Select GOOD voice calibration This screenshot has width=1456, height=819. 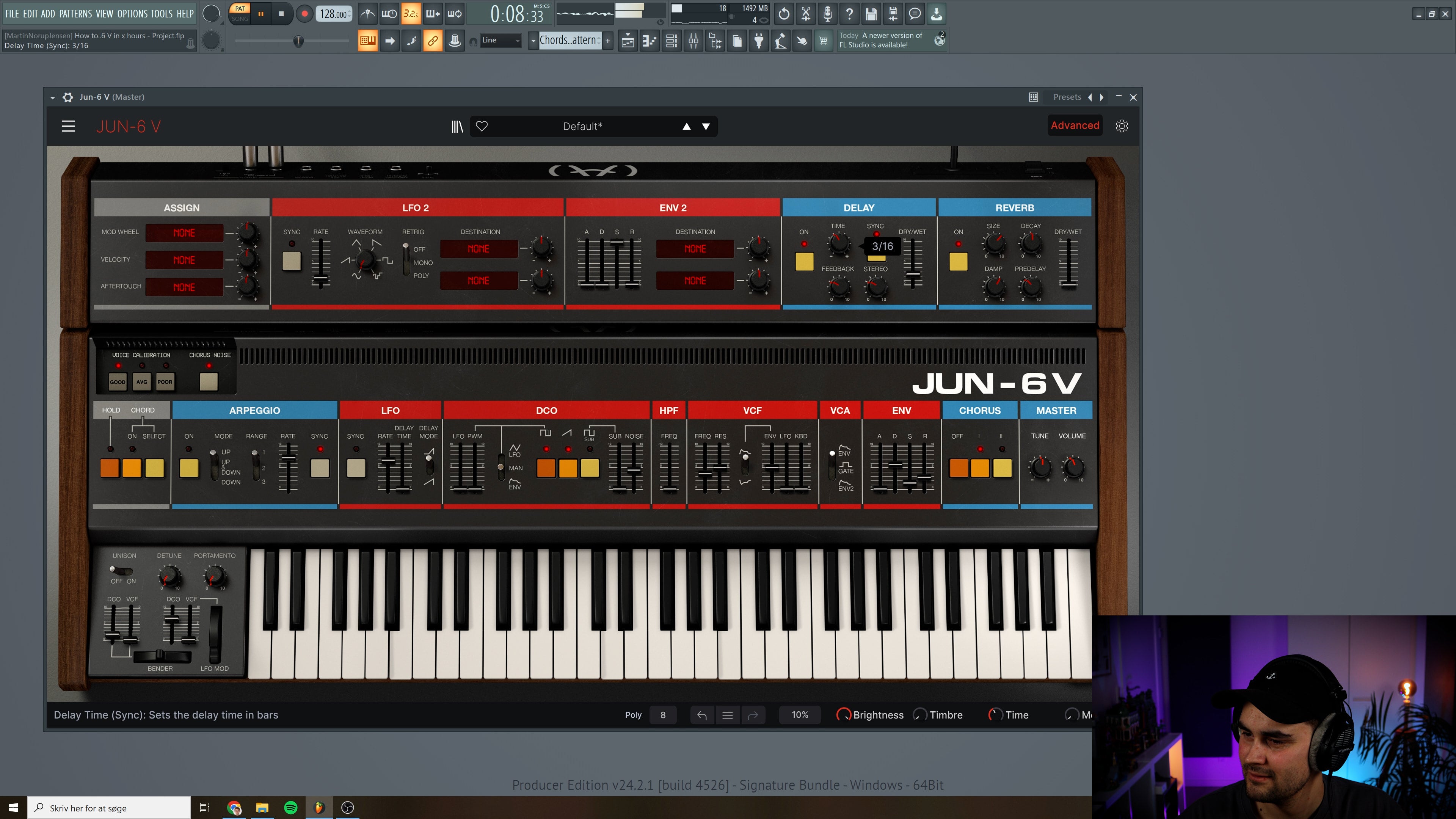(118, 382)
